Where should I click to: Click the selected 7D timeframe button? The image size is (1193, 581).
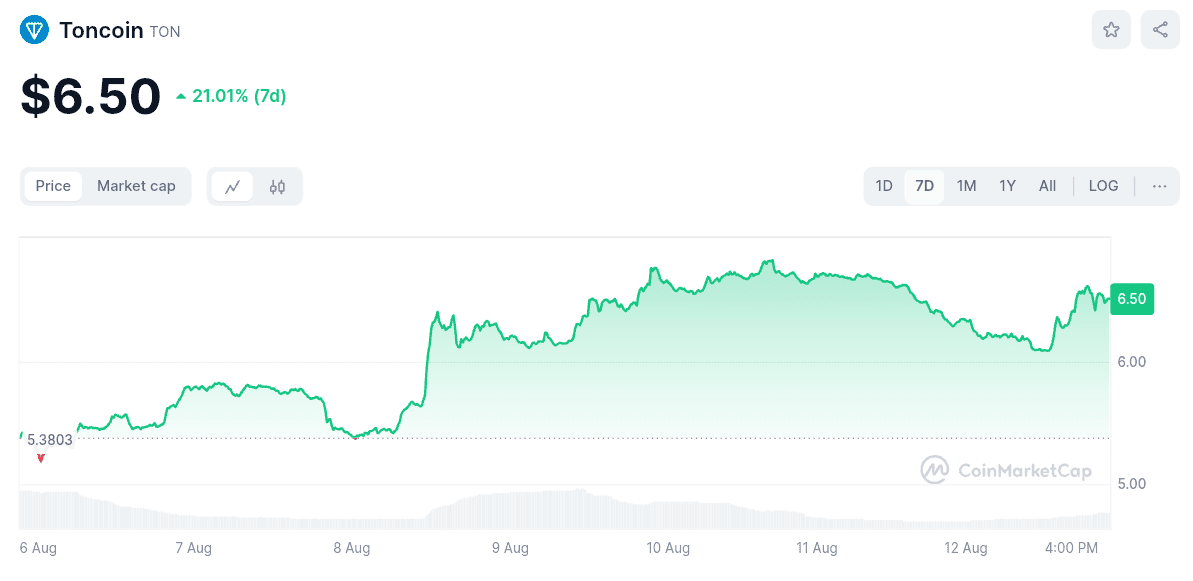point(924,186)
